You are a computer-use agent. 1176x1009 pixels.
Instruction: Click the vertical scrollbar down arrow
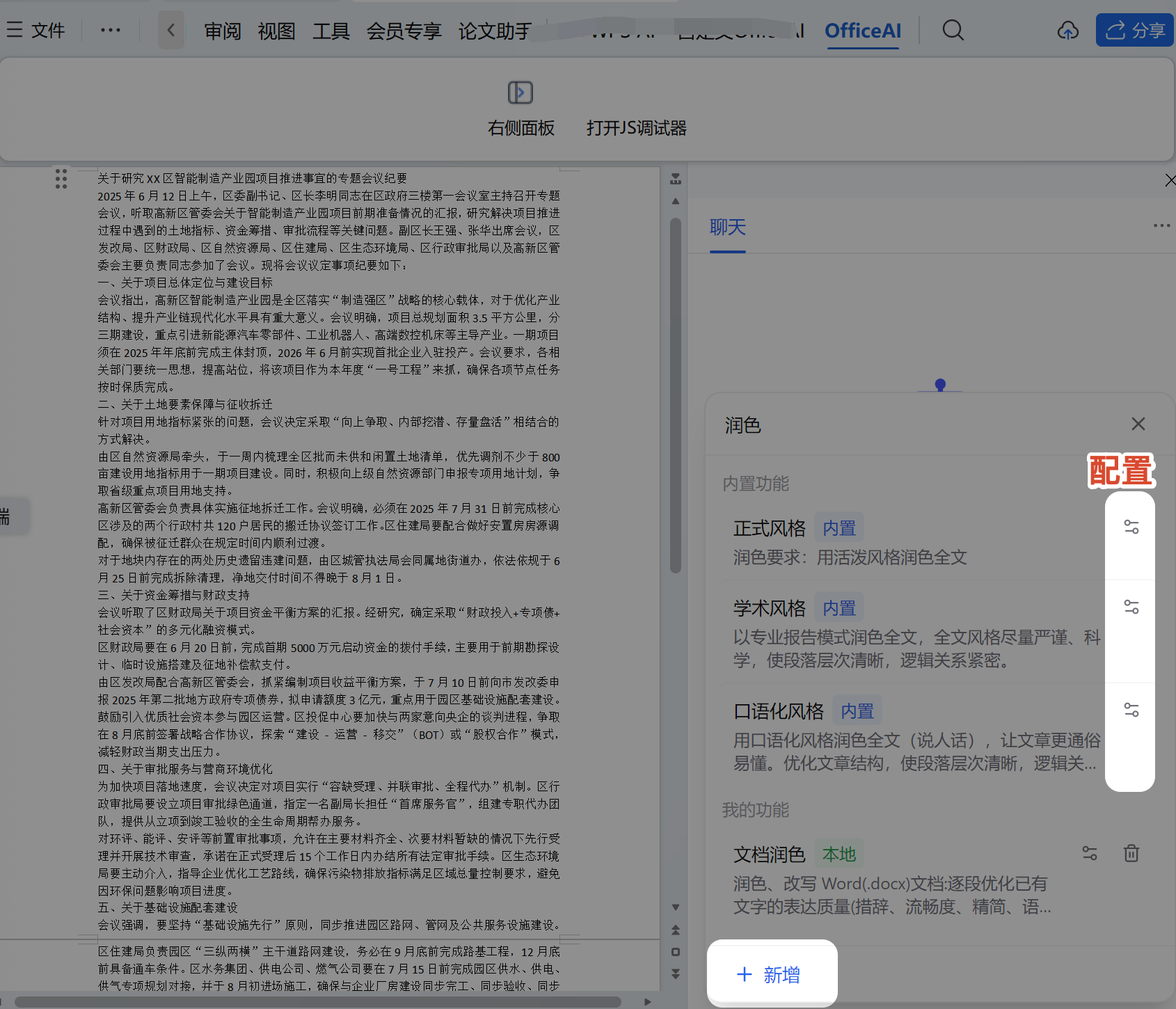click(x=675, y=907)
